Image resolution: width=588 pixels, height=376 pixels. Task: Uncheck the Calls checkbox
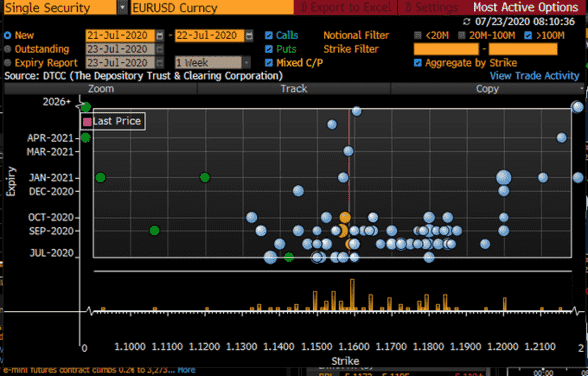[x=268, y=35]
